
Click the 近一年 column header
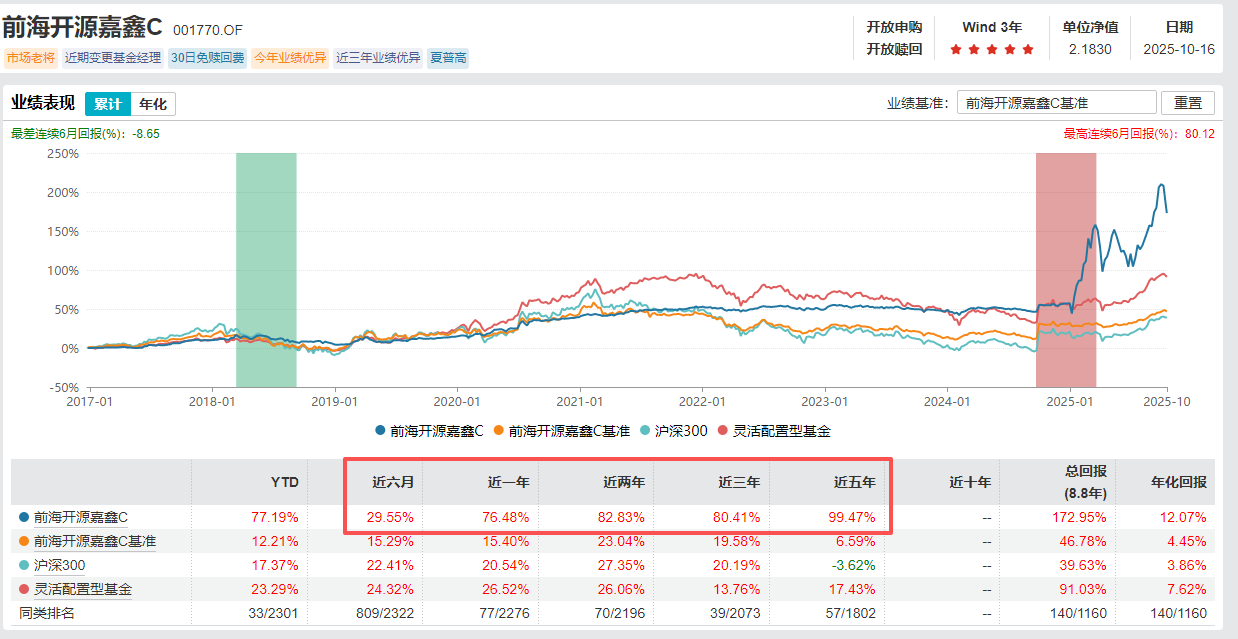(508, 482)
